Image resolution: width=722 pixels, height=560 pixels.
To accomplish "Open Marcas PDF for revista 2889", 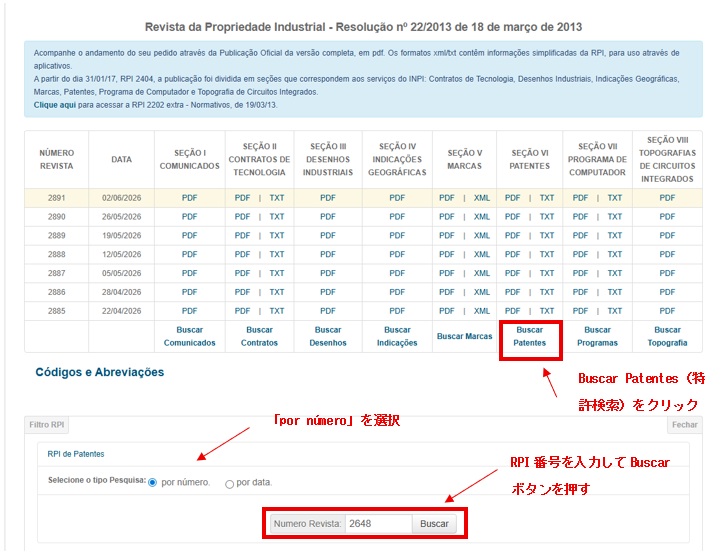I will [447, 236].
